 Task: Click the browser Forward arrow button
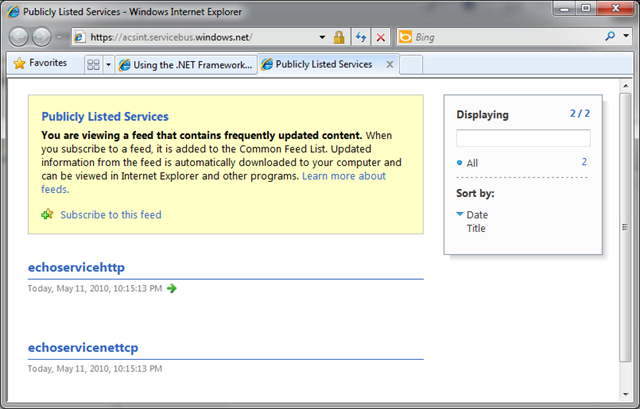click(x=43, y=37)
